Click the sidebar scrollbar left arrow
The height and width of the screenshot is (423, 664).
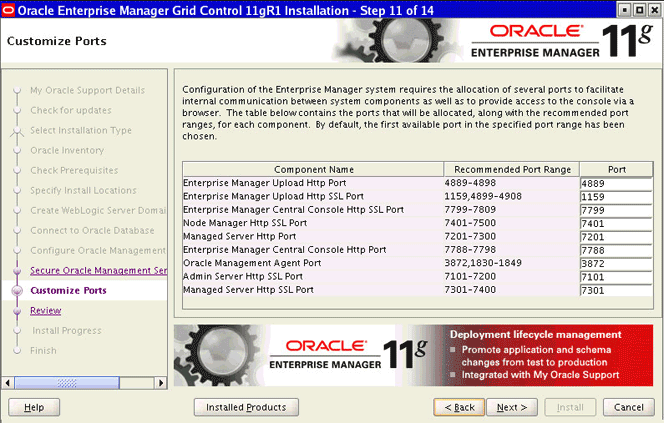pos(8,383)
